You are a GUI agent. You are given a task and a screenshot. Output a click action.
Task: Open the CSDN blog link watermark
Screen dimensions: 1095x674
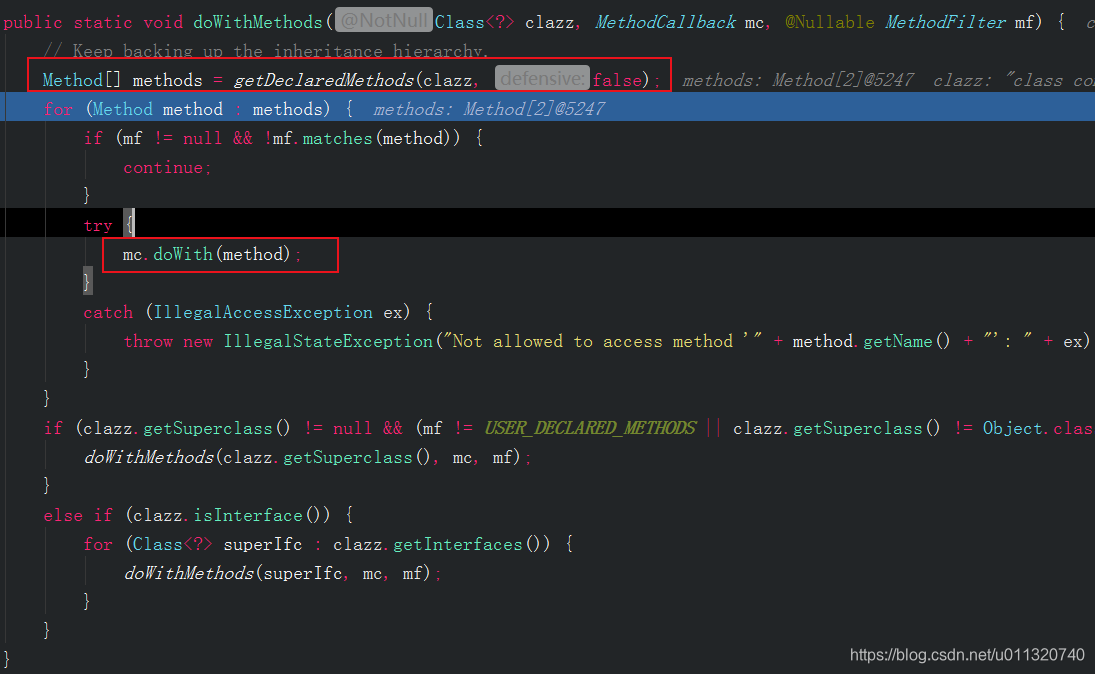tap(966, 654)
